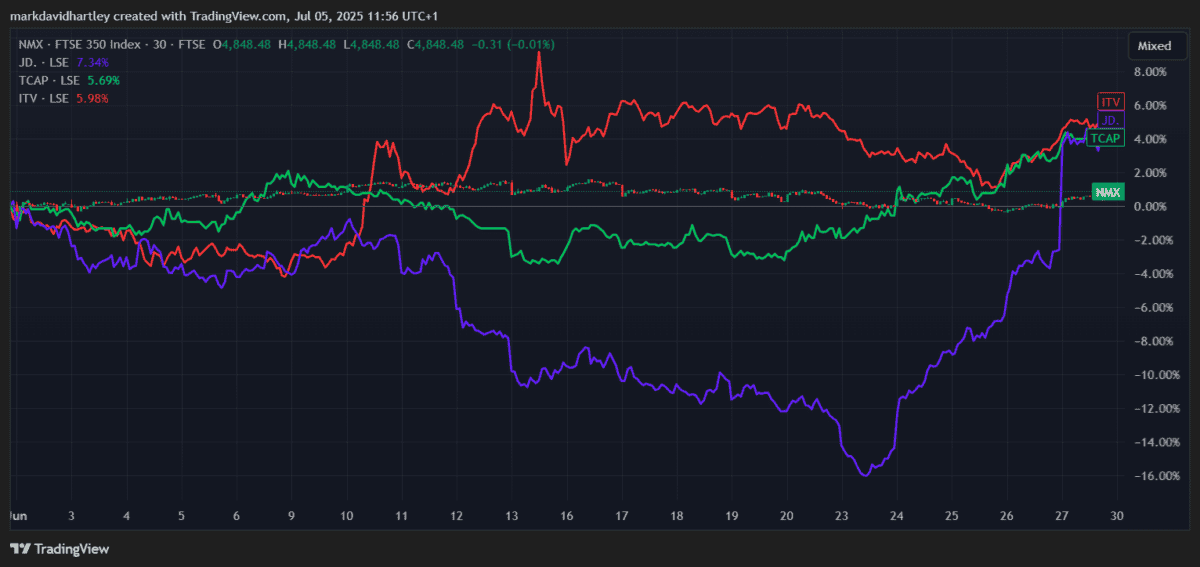Click the green NMX price scale label

point(1105,192)
